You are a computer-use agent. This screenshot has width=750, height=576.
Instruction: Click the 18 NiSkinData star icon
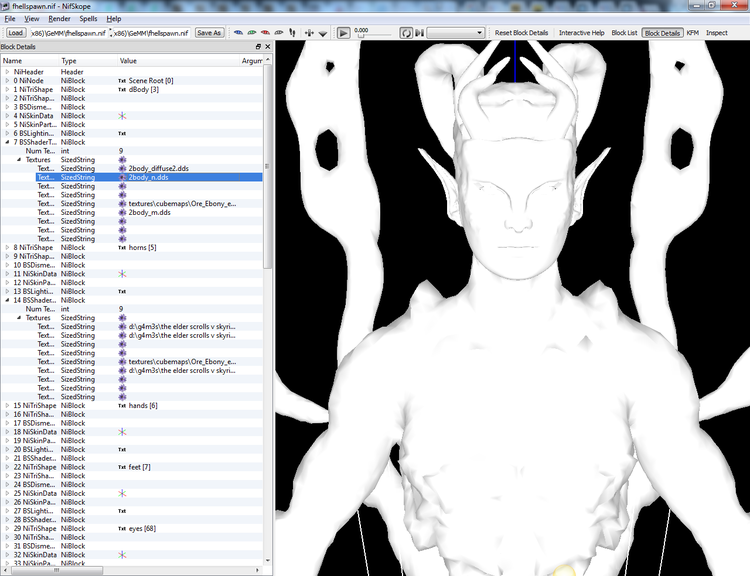122,432
